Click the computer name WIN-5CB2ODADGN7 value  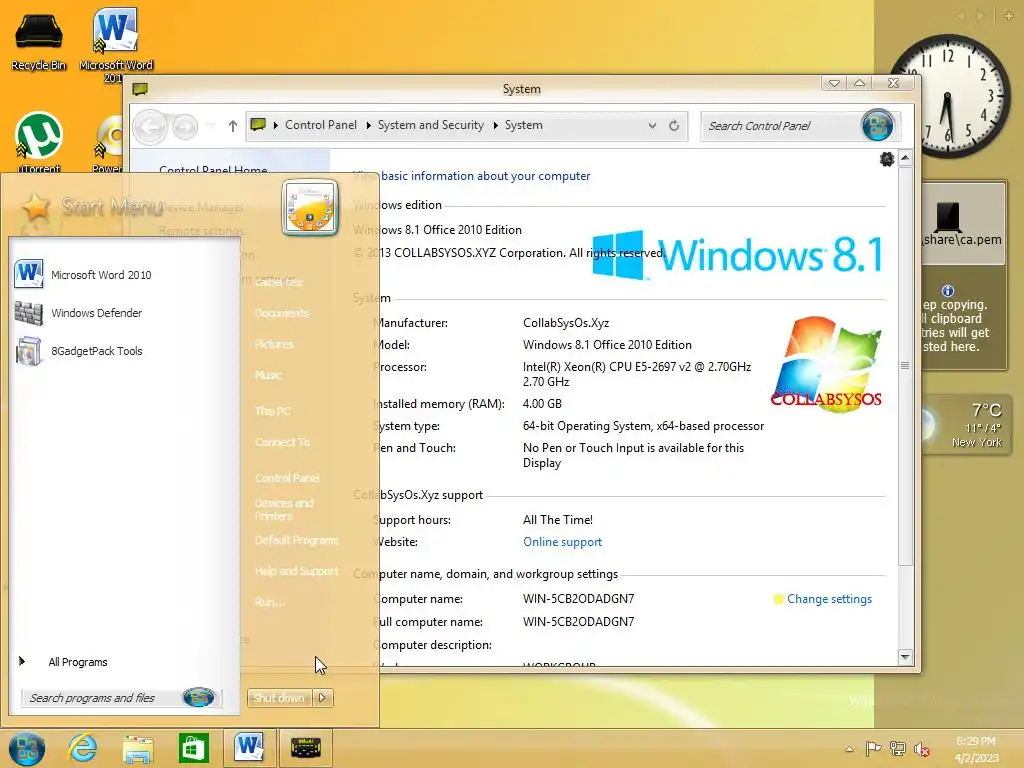[x=578, y=599]
